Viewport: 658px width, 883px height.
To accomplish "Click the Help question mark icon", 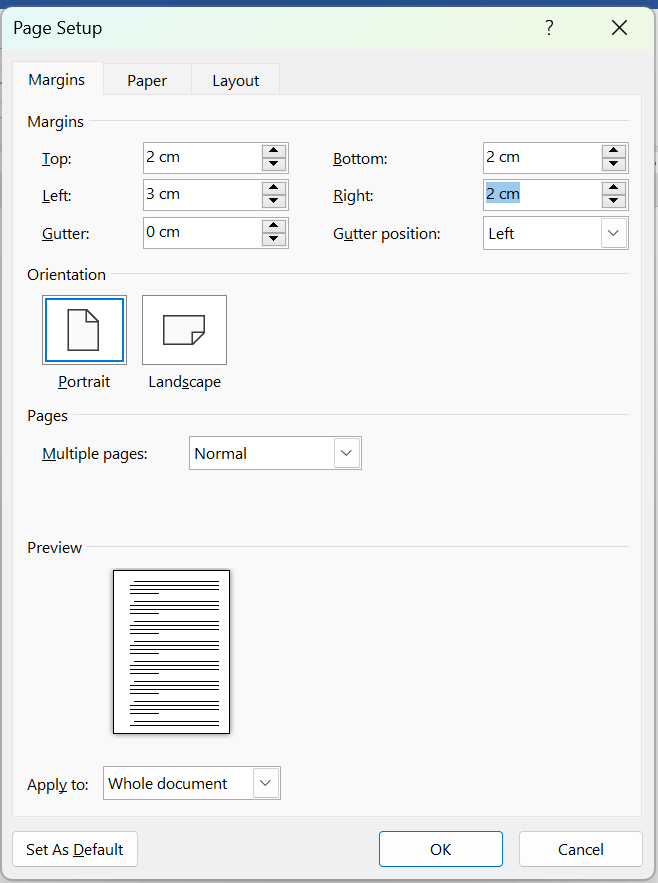I will pyautogui.click(x=549, y=28).
